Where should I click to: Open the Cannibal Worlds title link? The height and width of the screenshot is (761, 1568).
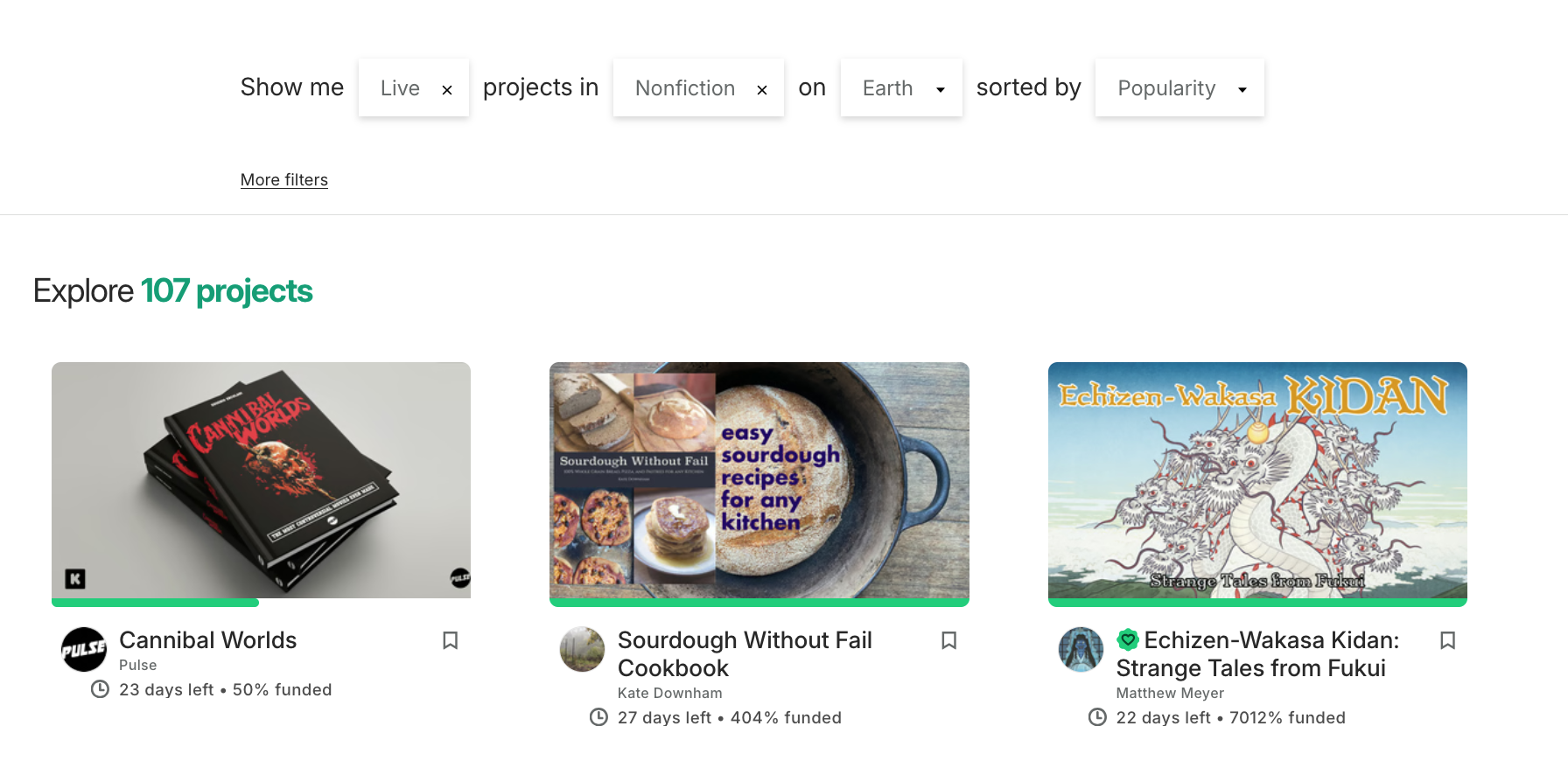click(x=208, y=640)
